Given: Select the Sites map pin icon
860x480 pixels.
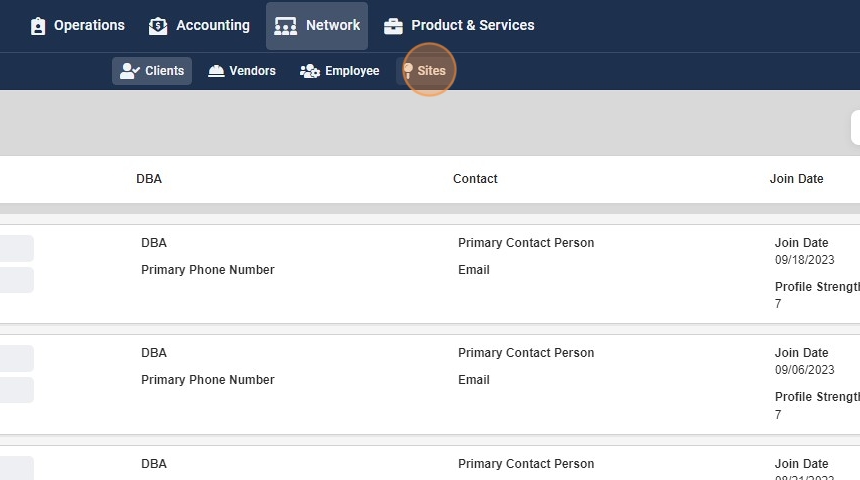Looking at the screenshot, I should pyautogui.click(x=408, y=71).
